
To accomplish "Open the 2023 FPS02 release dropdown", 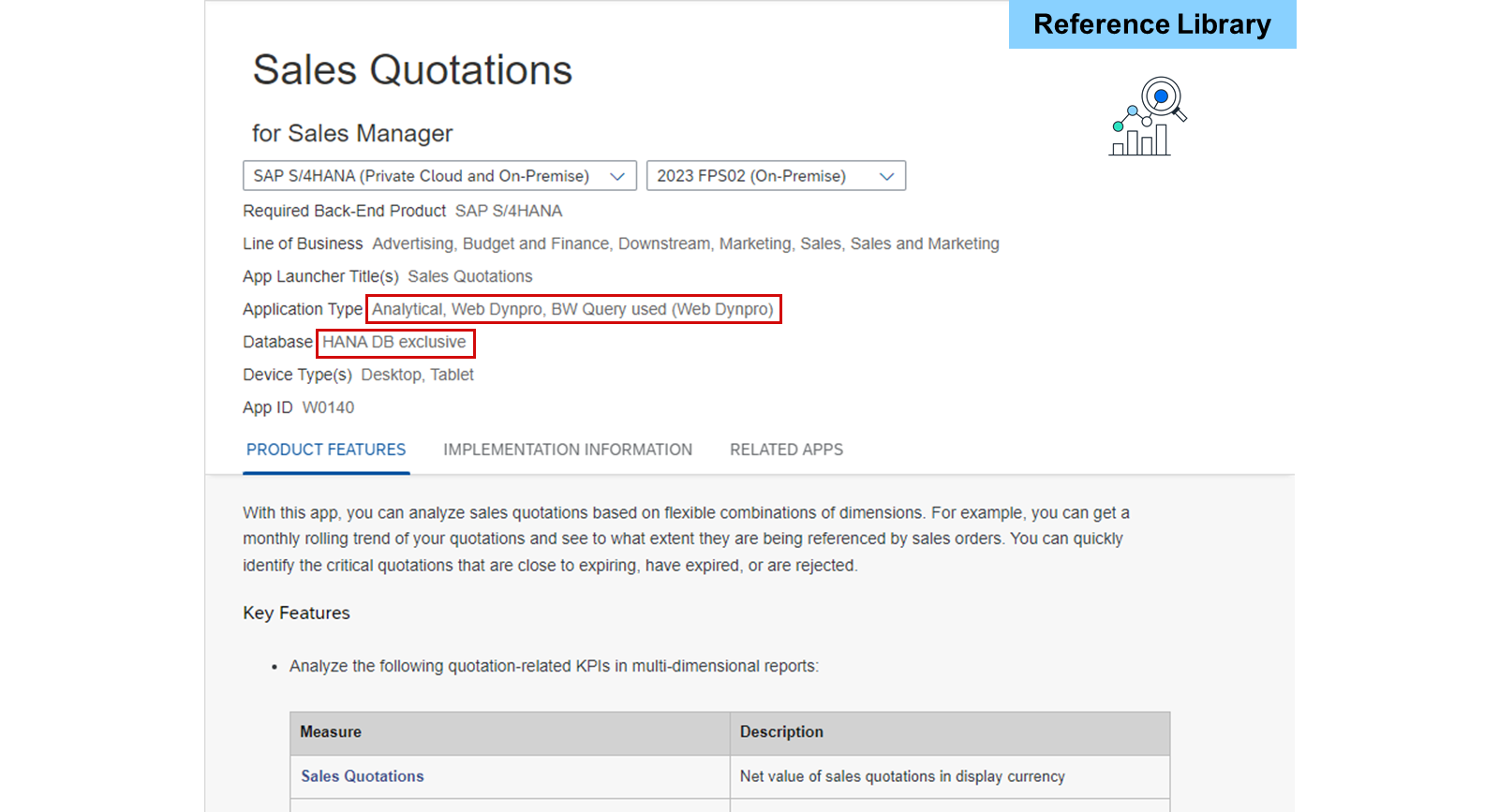I will tap(776, 176).
